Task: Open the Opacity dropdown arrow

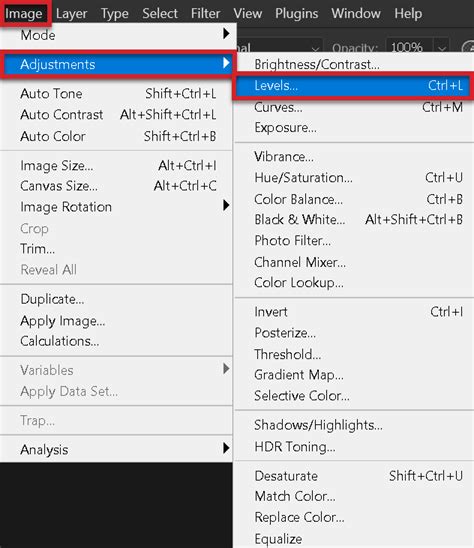Action: (x=442, y=48)
